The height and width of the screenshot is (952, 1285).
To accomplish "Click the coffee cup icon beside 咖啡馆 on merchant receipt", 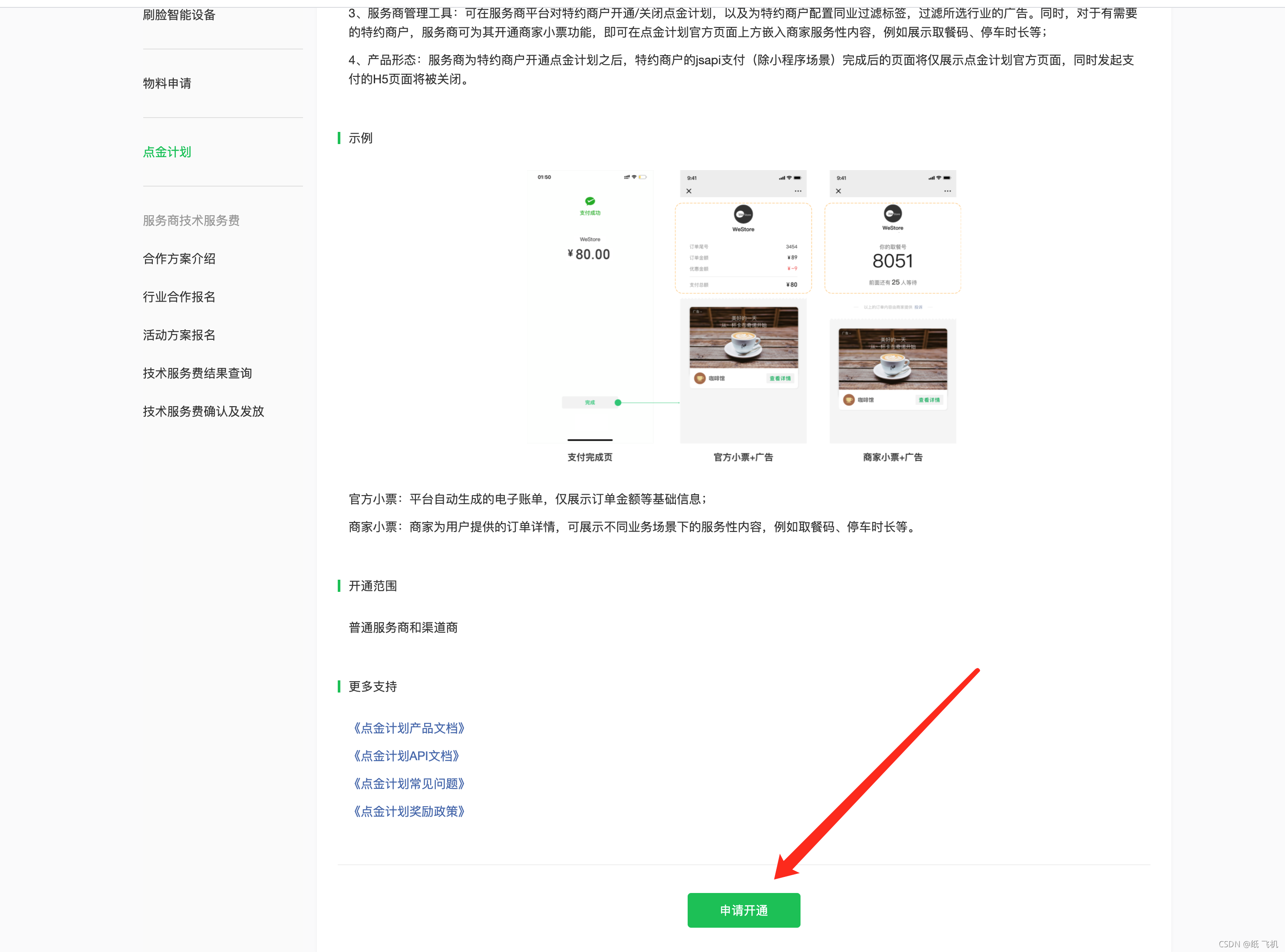I will coord(849,401).
